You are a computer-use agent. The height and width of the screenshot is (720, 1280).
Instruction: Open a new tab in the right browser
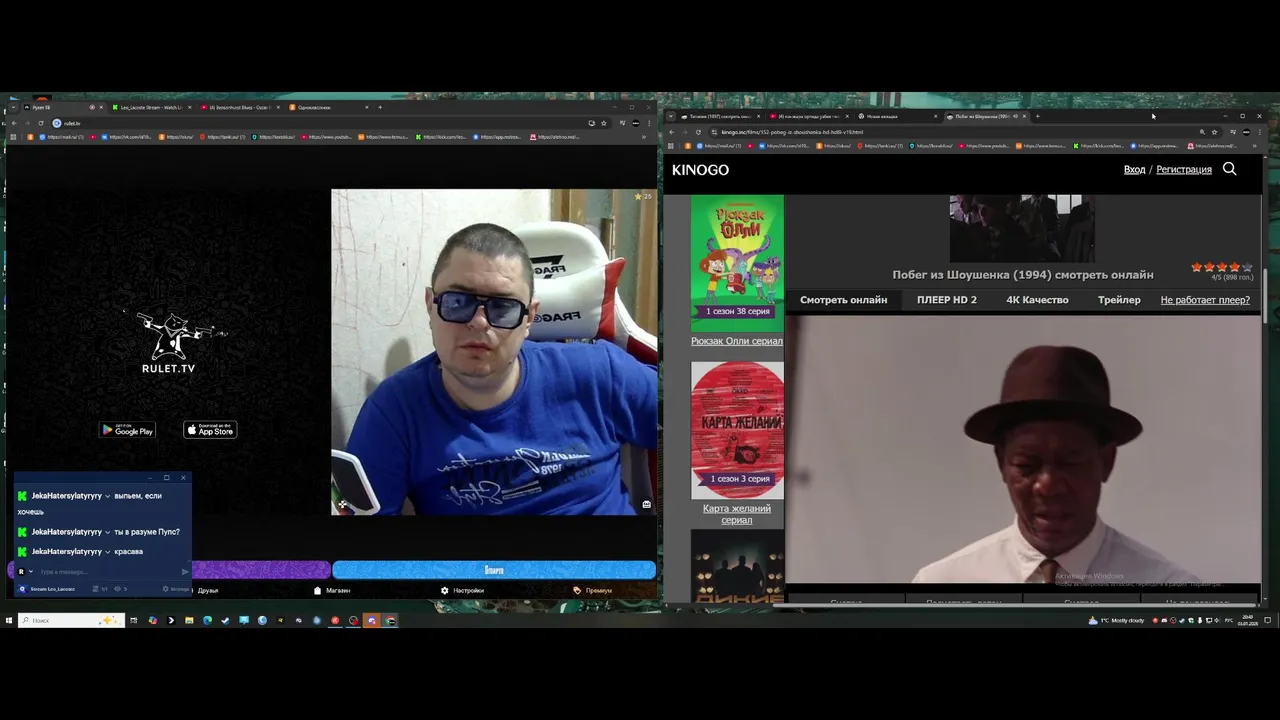pyautogui.click(x=1037, y=116)
